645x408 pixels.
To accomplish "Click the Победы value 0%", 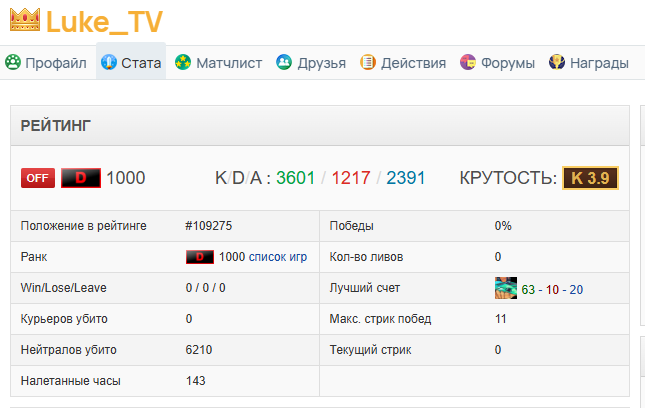I will 503,226.
